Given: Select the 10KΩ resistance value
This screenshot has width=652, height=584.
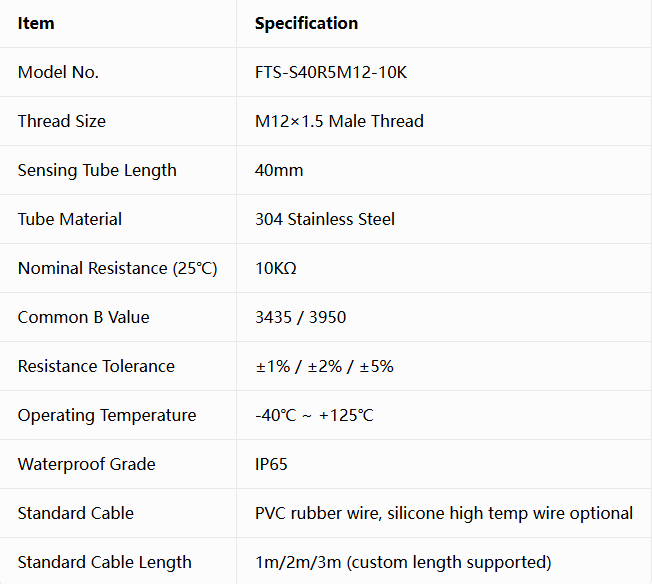Looking at the screenshot, I should point(276,268).
